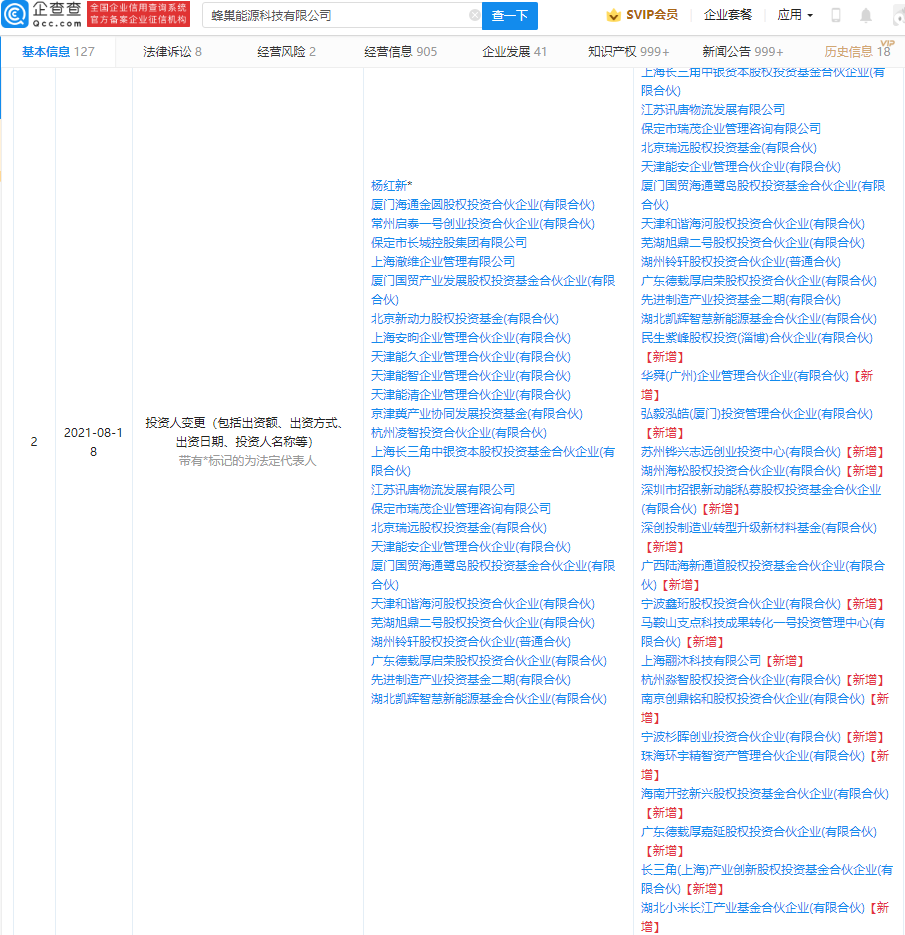Open the 企业发展 tab
This screenshot has height=935, width=905.
click(514, 52)
